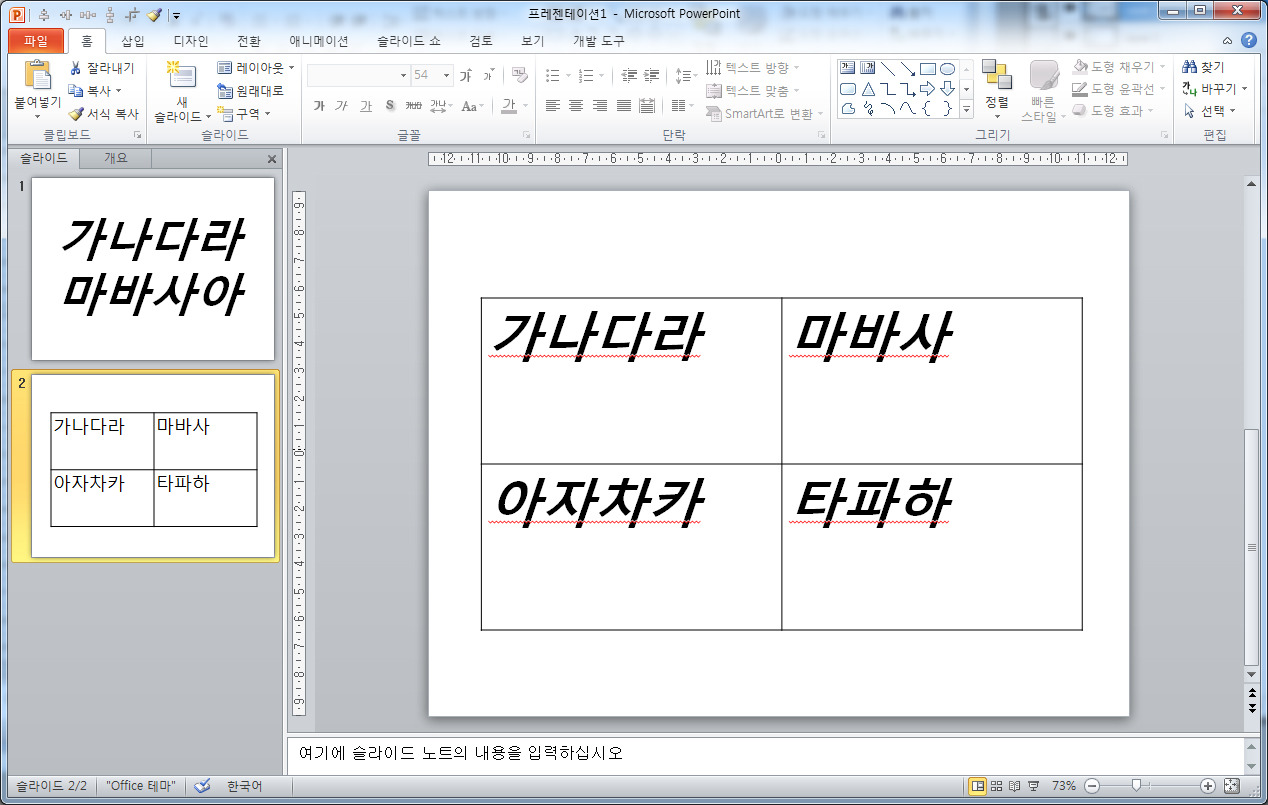1268x805 pixels.
Task: Open the line spacing dropdown
Action: point(685,75)
